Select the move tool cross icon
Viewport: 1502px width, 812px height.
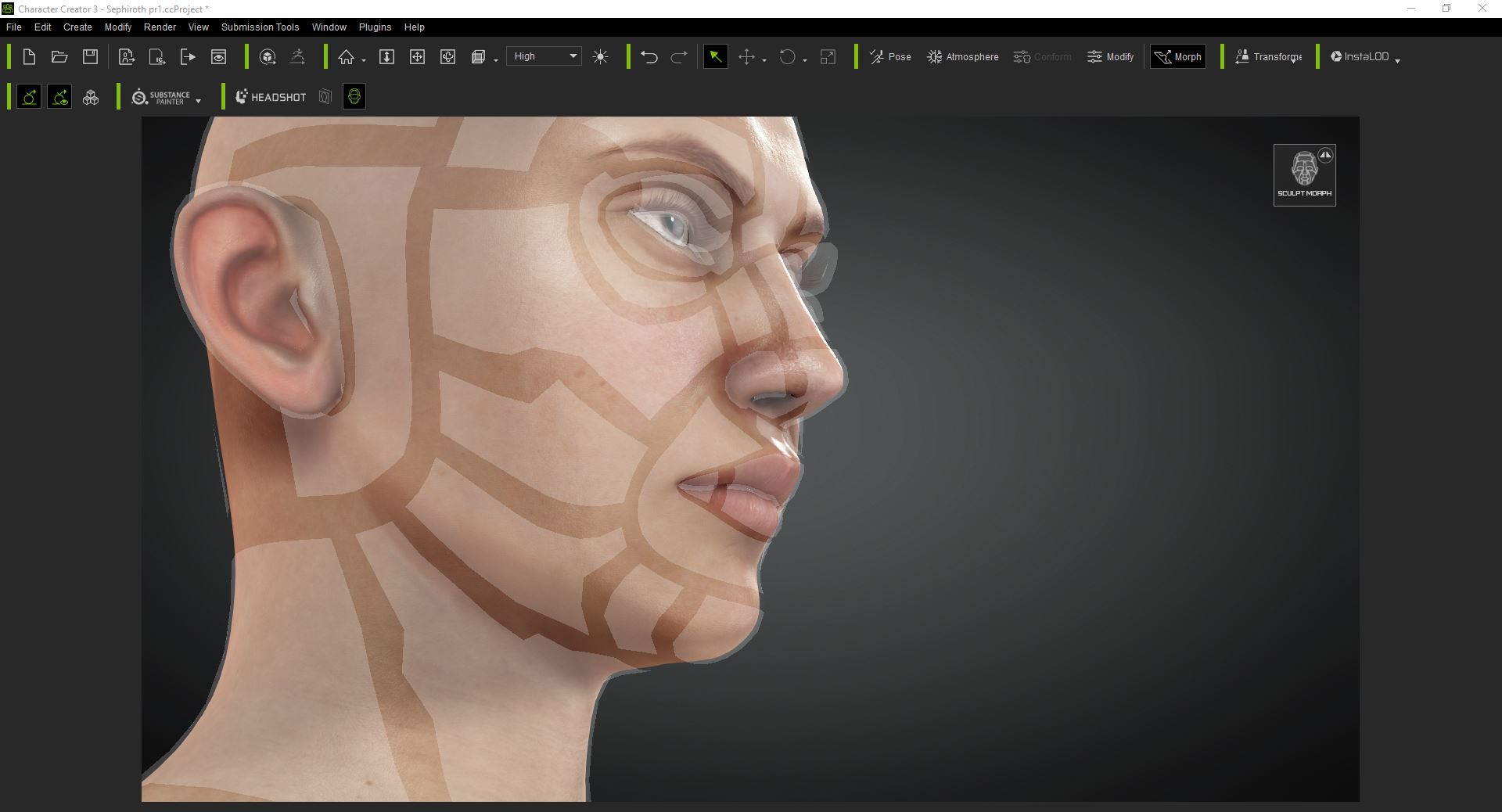746,56
